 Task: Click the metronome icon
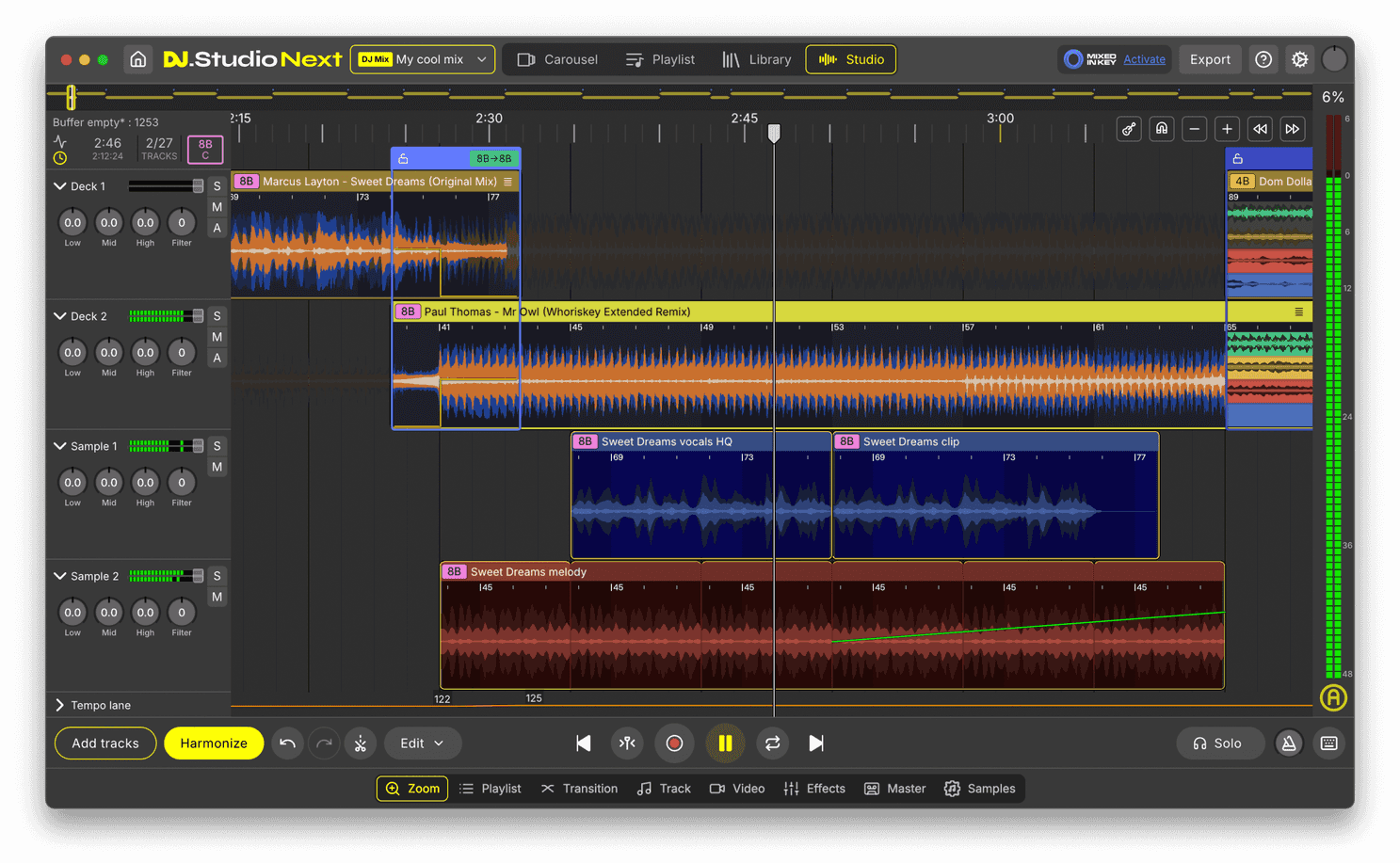tap(1289, 743)
